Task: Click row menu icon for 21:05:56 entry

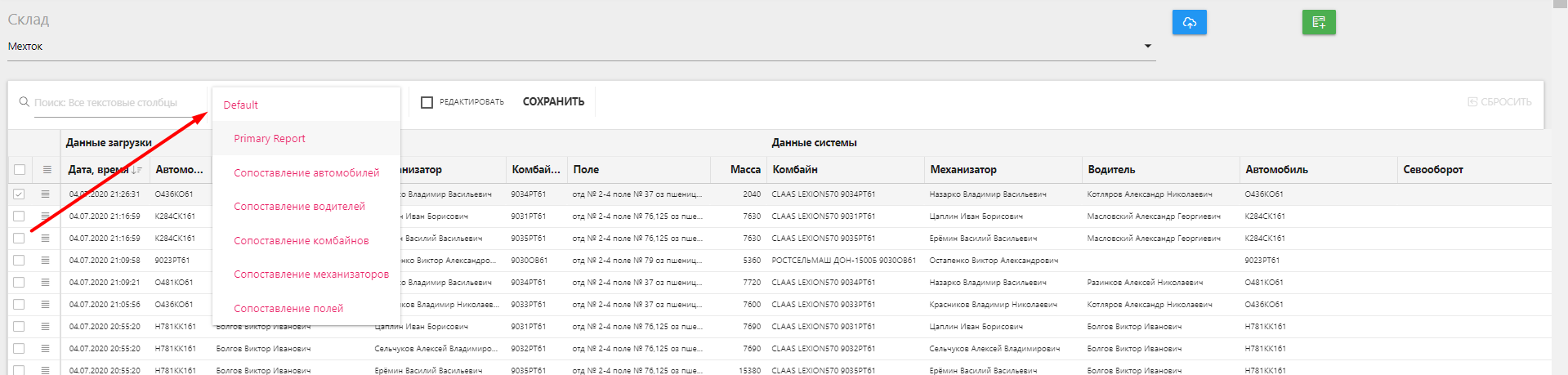Action: coord(46,305)
